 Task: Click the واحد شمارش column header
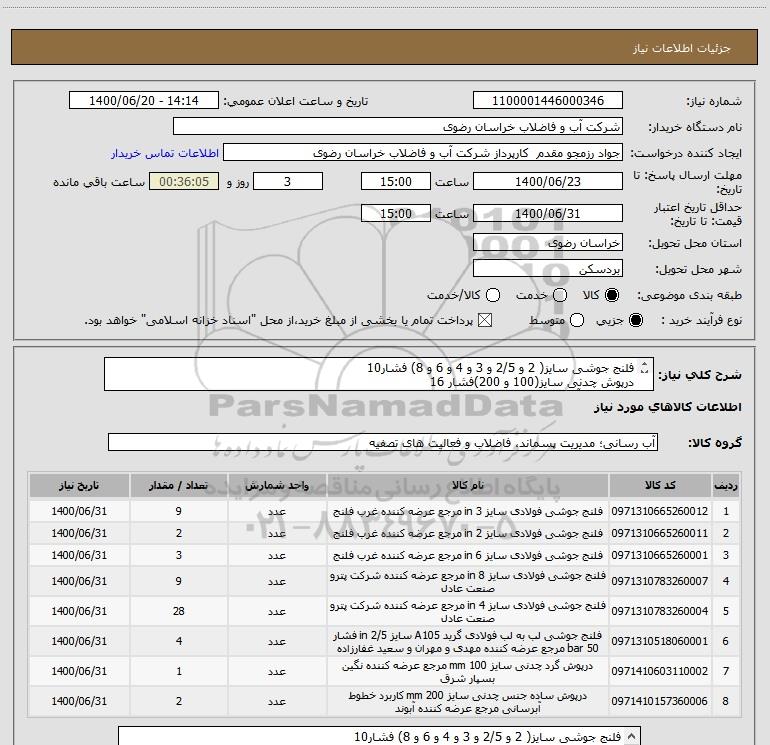click(x=277, y=485)
